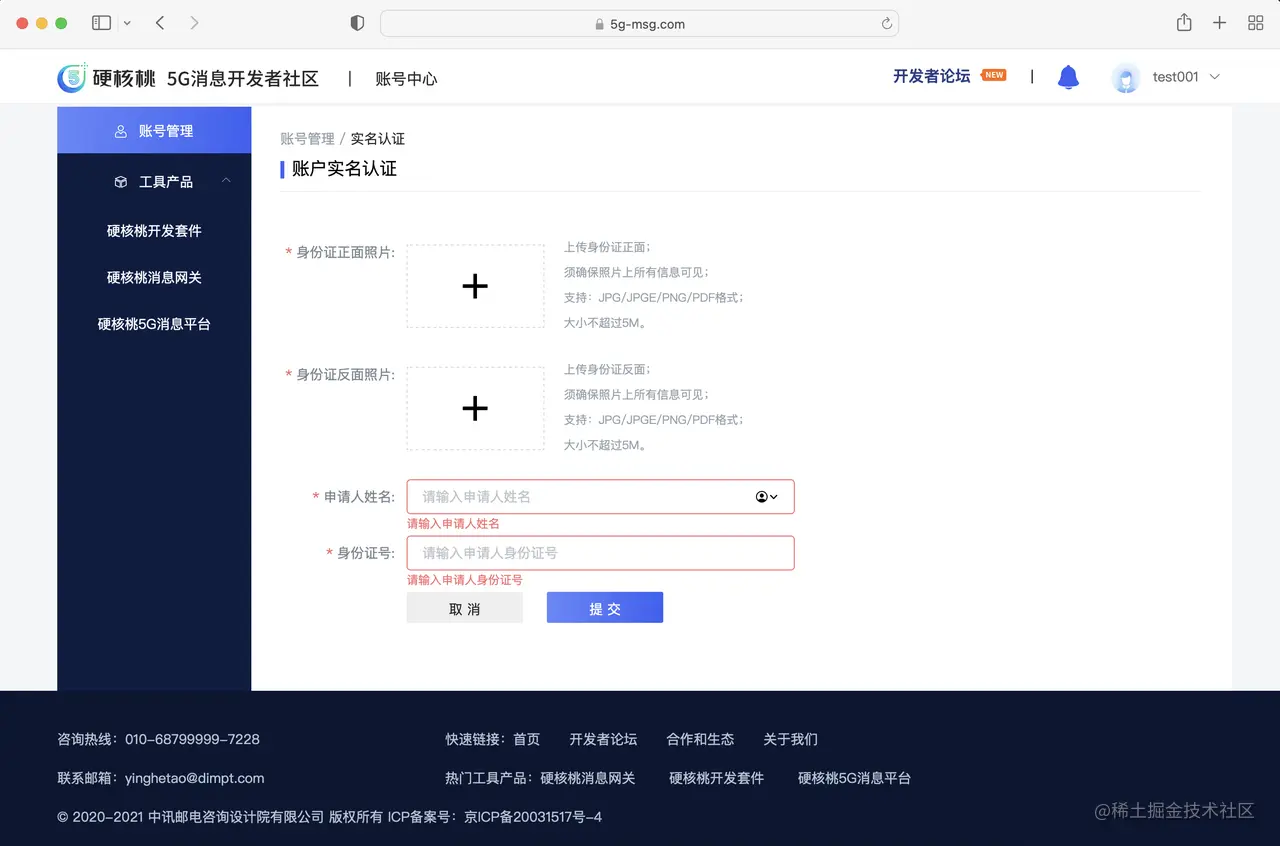Click the NEW badge next to 开发者论坛
The image size is (1280, 846).
click(x=994, y=75)
